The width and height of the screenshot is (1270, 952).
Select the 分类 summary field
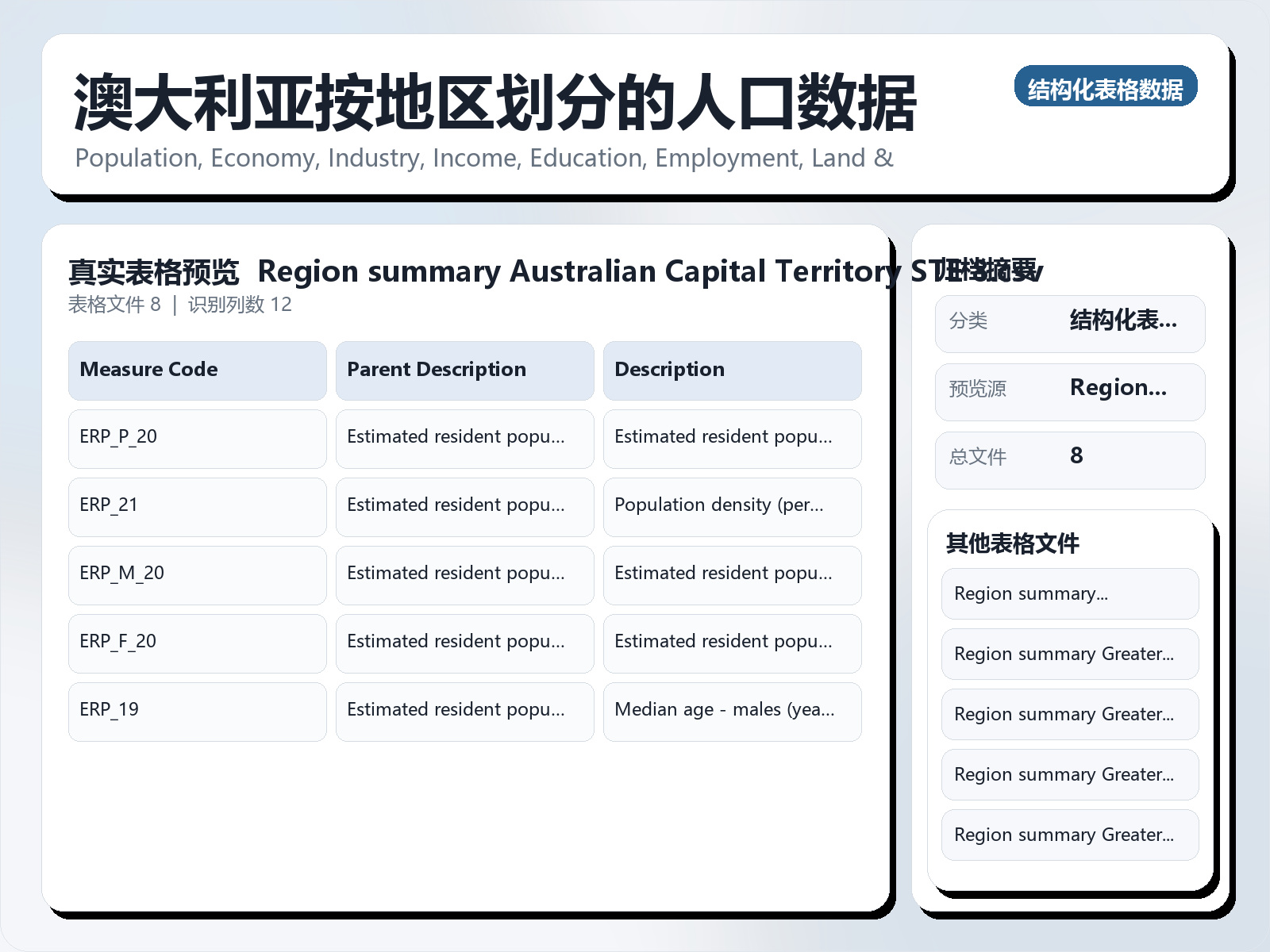1069,322
